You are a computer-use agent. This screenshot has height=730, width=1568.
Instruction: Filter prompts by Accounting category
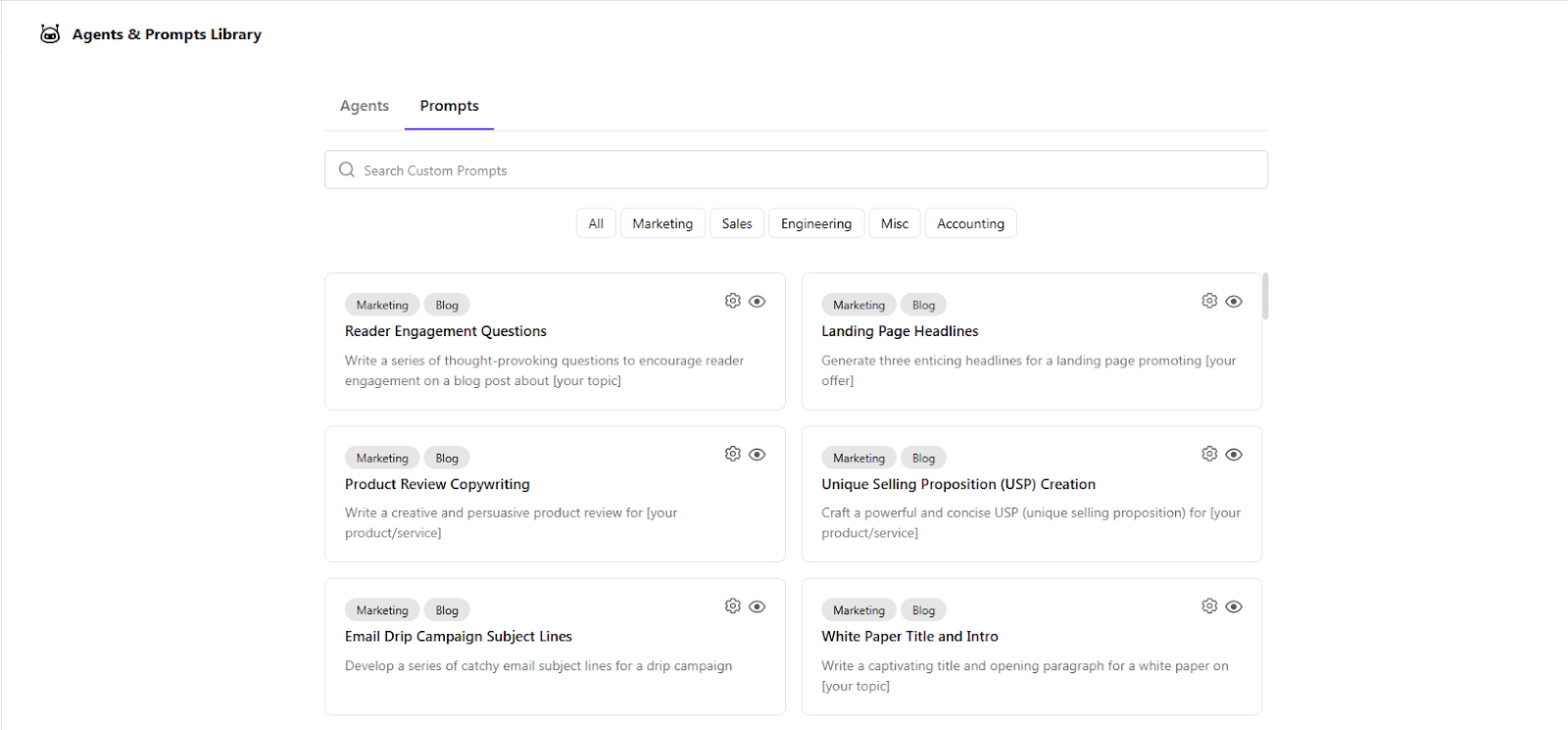[970, 223]
